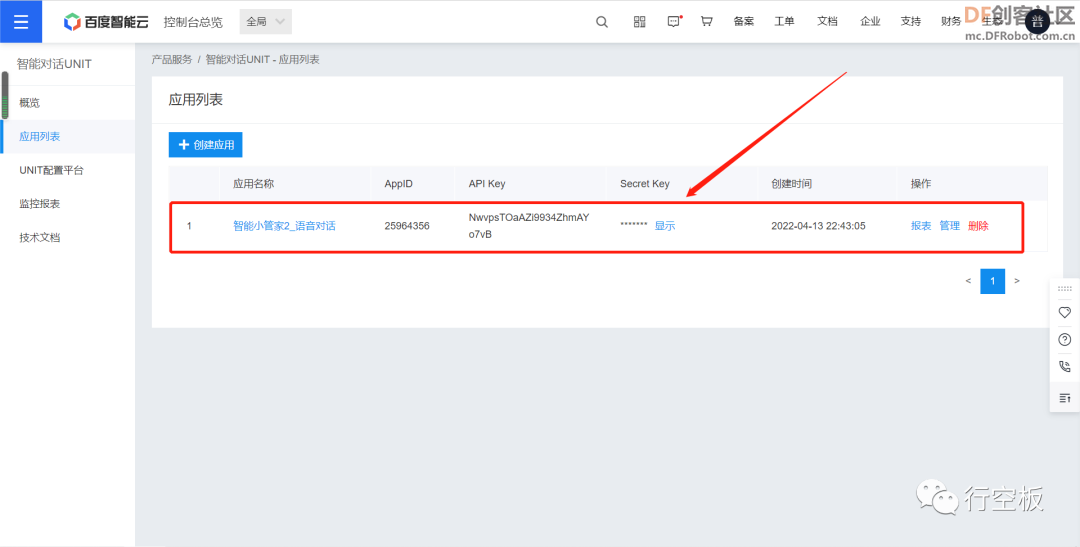Click the 报表 action link
The image size is (1080, 547).
tap(921, 225)
